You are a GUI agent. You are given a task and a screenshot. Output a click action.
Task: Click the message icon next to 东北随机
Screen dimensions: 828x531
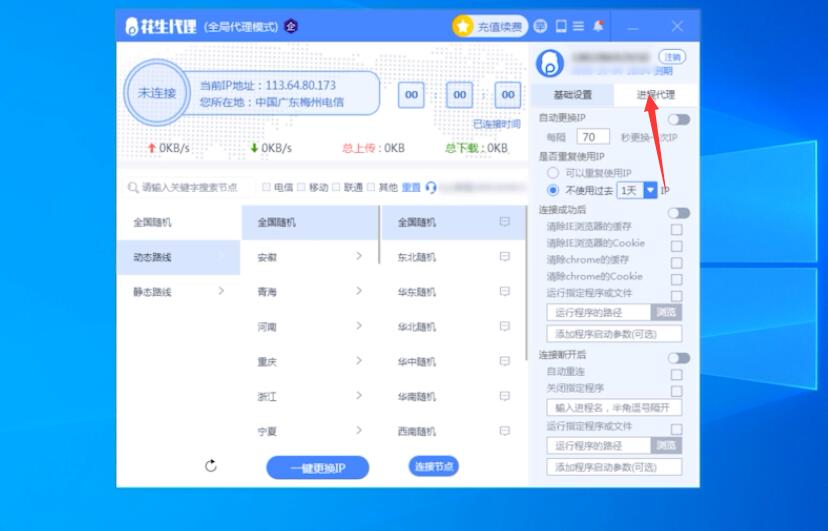[x=505, y=257]
